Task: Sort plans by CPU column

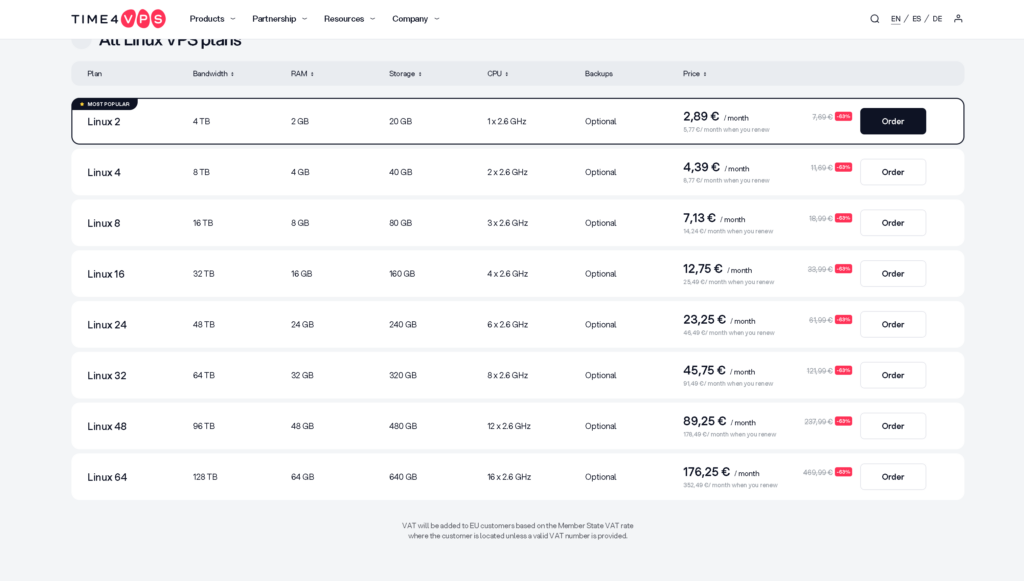Action: point(497,74)
